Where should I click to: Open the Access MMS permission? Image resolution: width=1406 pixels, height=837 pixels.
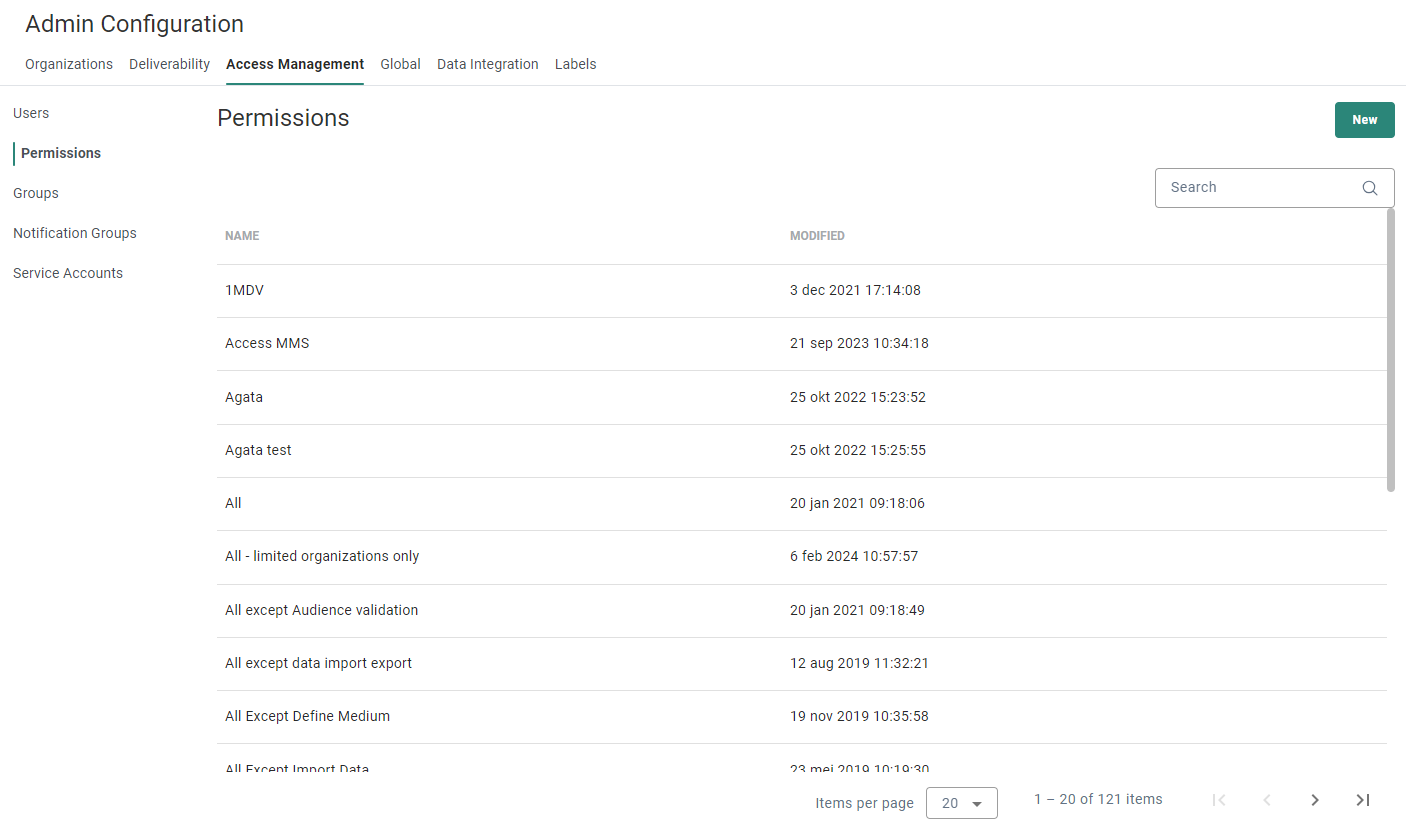click(267, 342)
